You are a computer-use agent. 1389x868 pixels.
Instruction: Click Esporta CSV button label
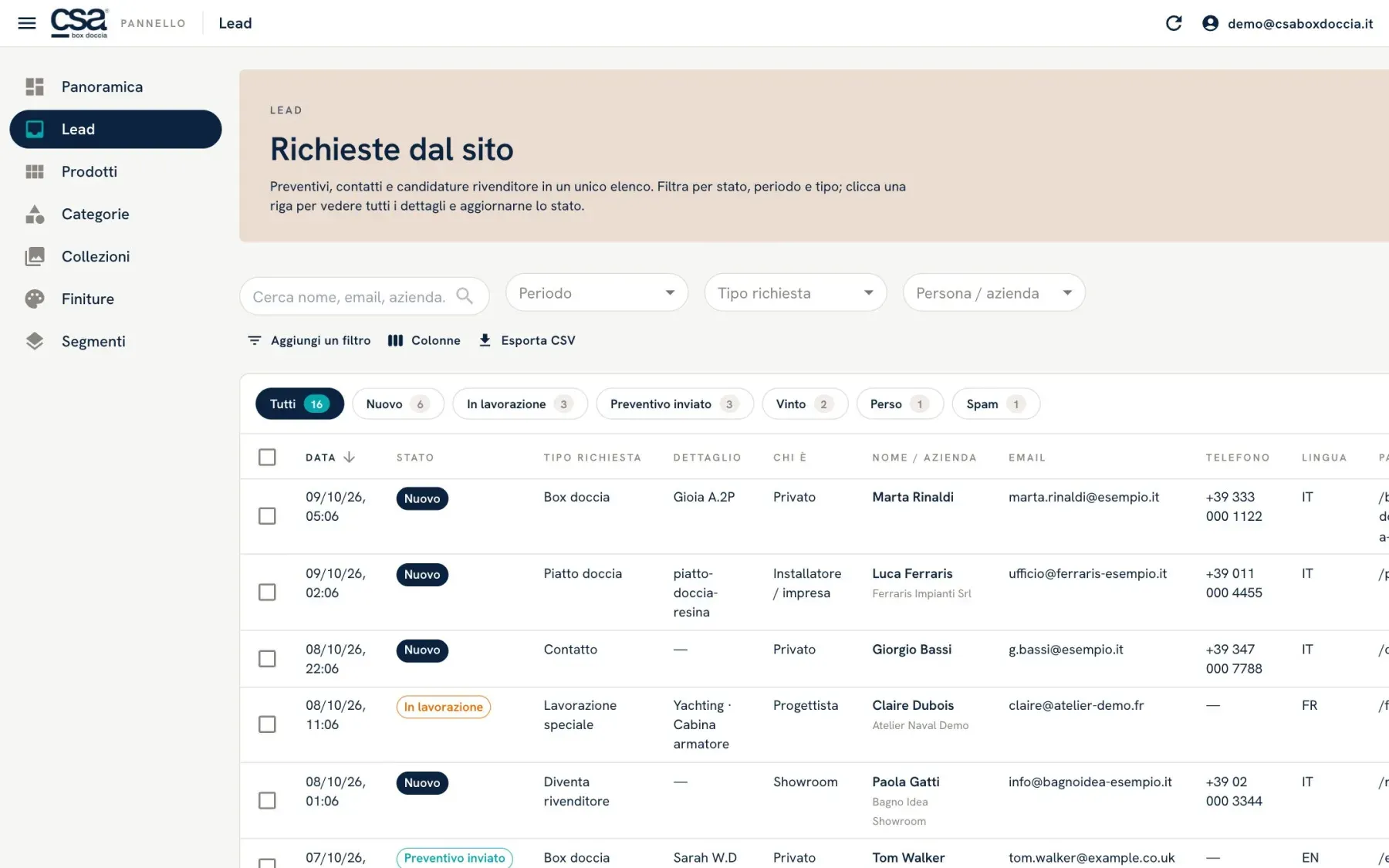click(x=538, y=340)
